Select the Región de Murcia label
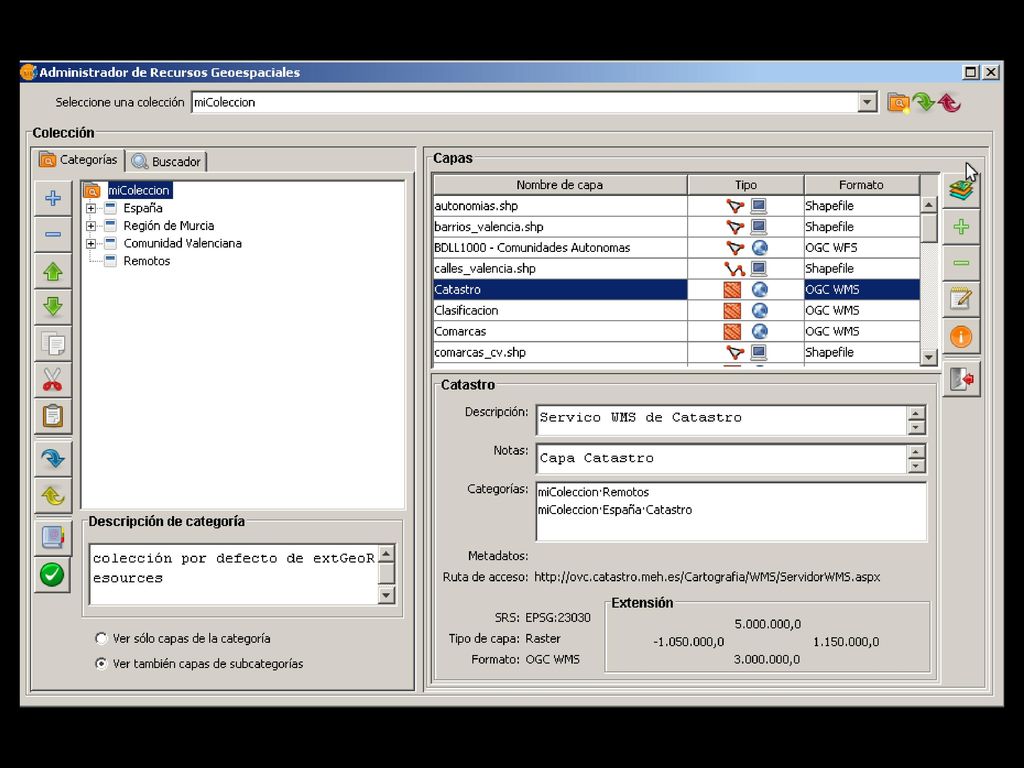This screenshot has width=1024, height=768. click(168, 225)
